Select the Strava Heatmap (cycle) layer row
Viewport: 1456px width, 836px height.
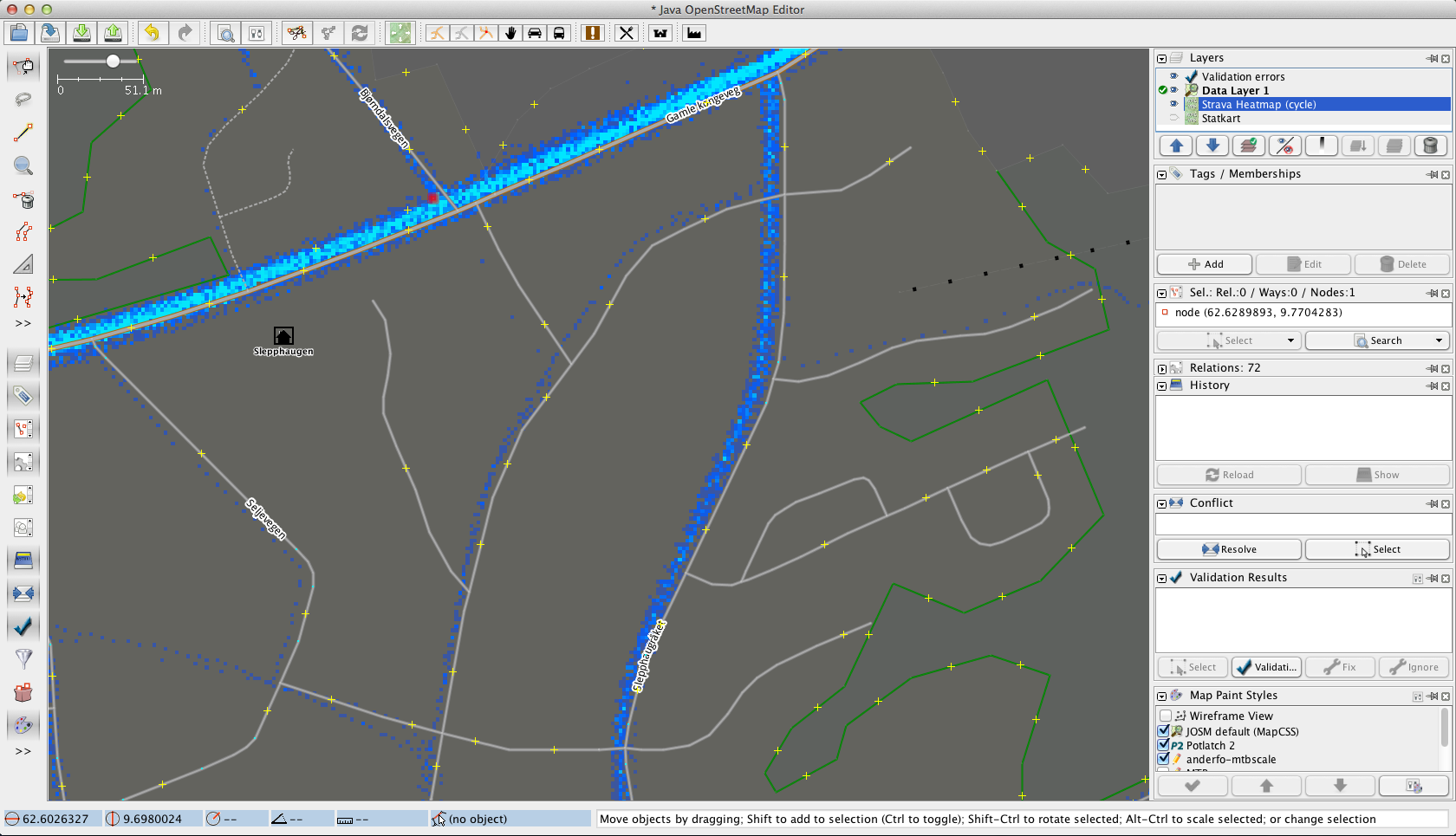[x=1303, y=104]
